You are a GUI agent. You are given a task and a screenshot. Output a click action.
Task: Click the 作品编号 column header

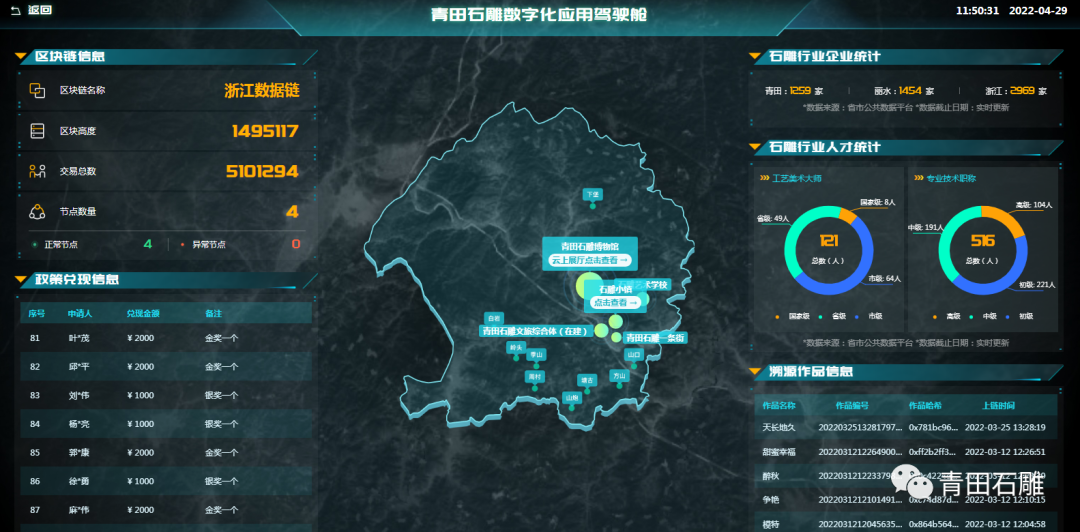(852, 405)
